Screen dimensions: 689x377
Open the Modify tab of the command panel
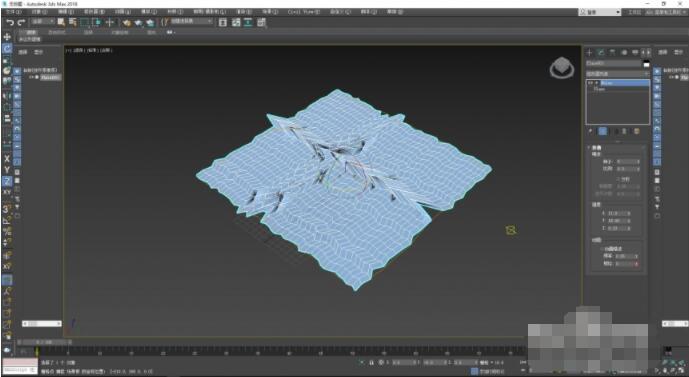click(x=601, y=52)
